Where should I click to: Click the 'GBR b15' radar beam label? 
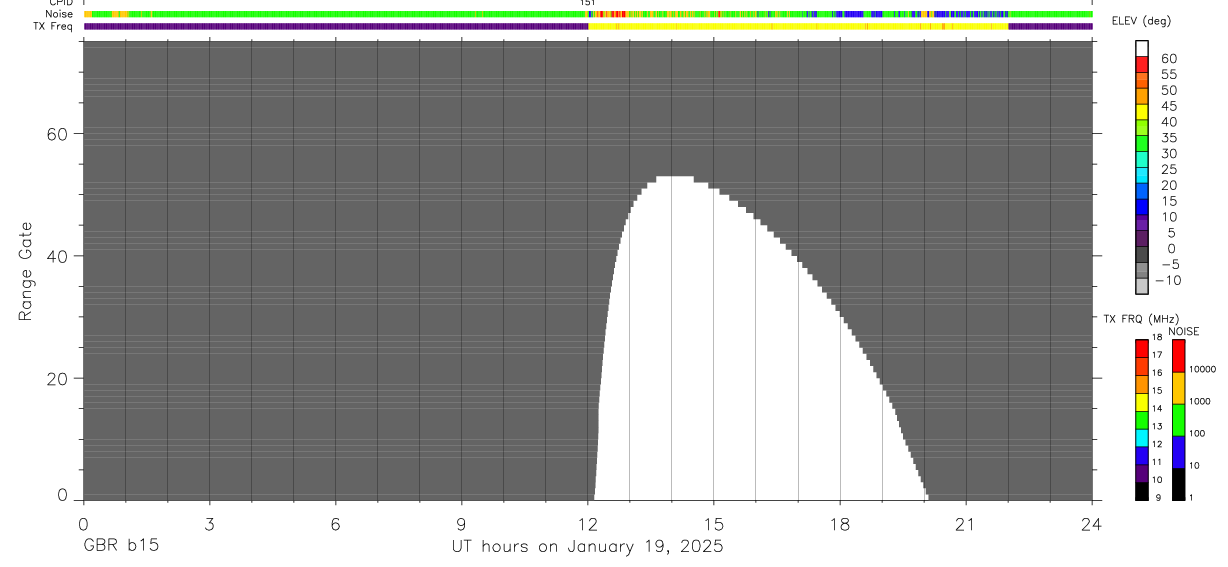(121, 547)
